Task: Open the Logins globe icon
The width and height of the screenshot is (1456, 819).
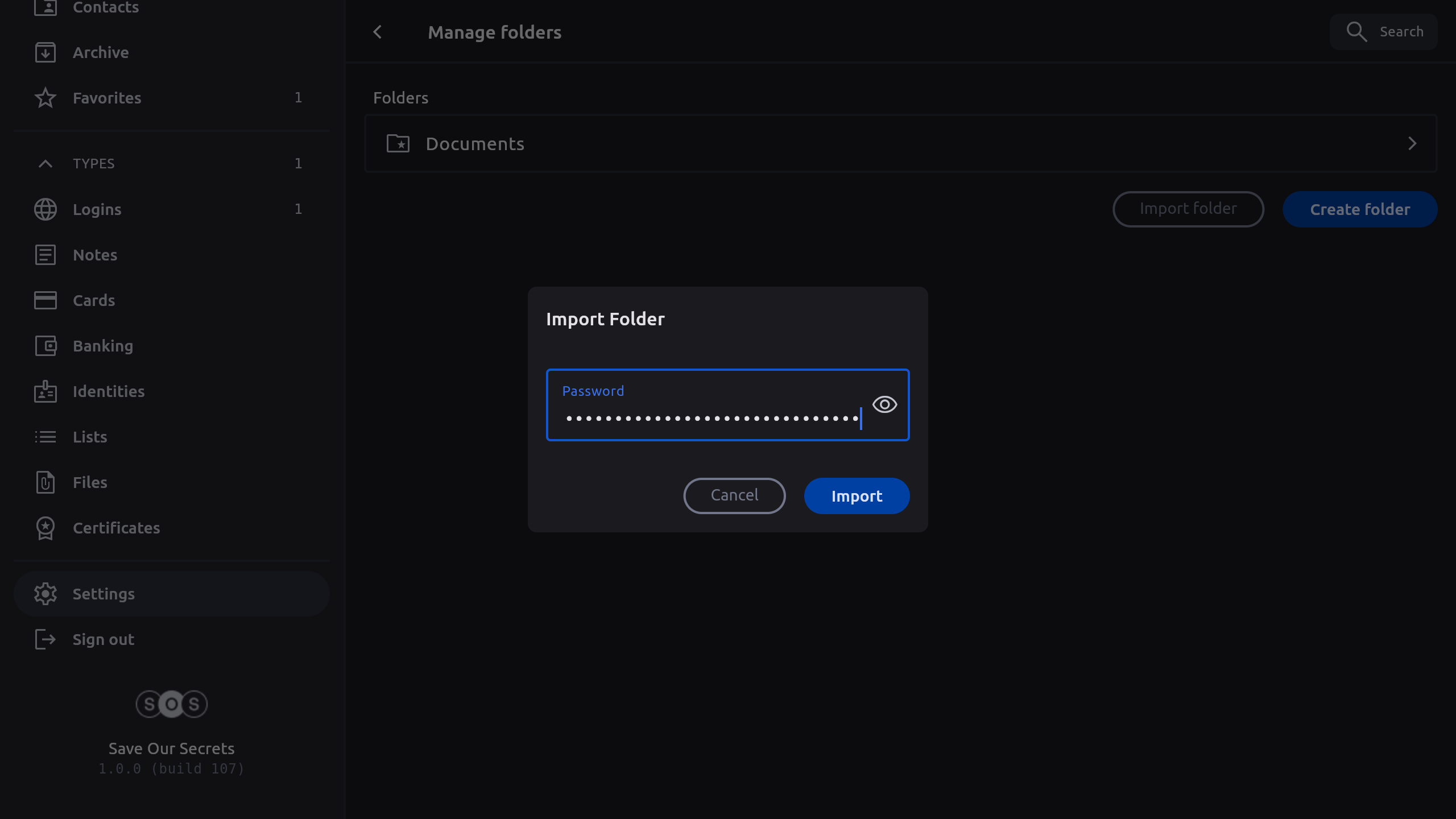Action: (x=45, y=209)
